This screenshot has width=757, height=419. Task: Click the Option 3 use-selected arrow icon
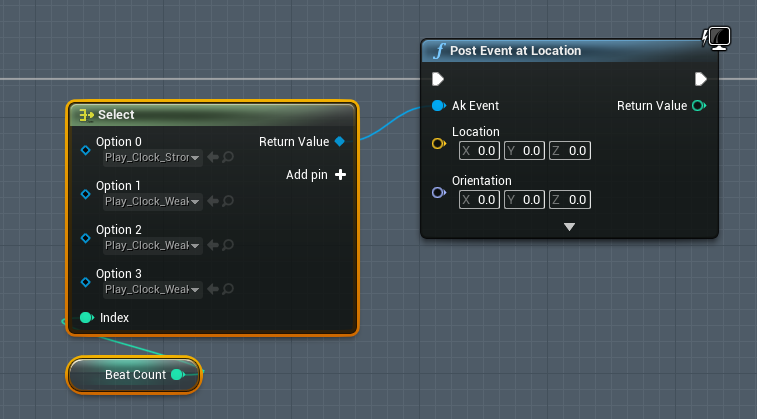pos(213,289)
